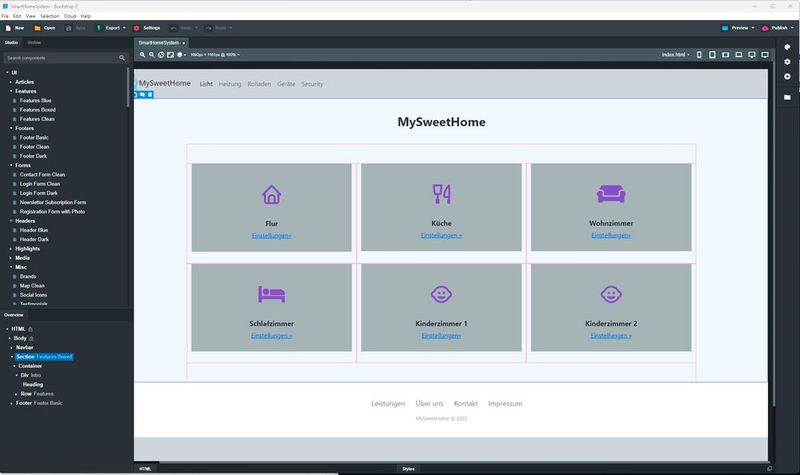800x475 pixels.
Task: Switch to extra-large desktop viewport
Action: (765, 55)
